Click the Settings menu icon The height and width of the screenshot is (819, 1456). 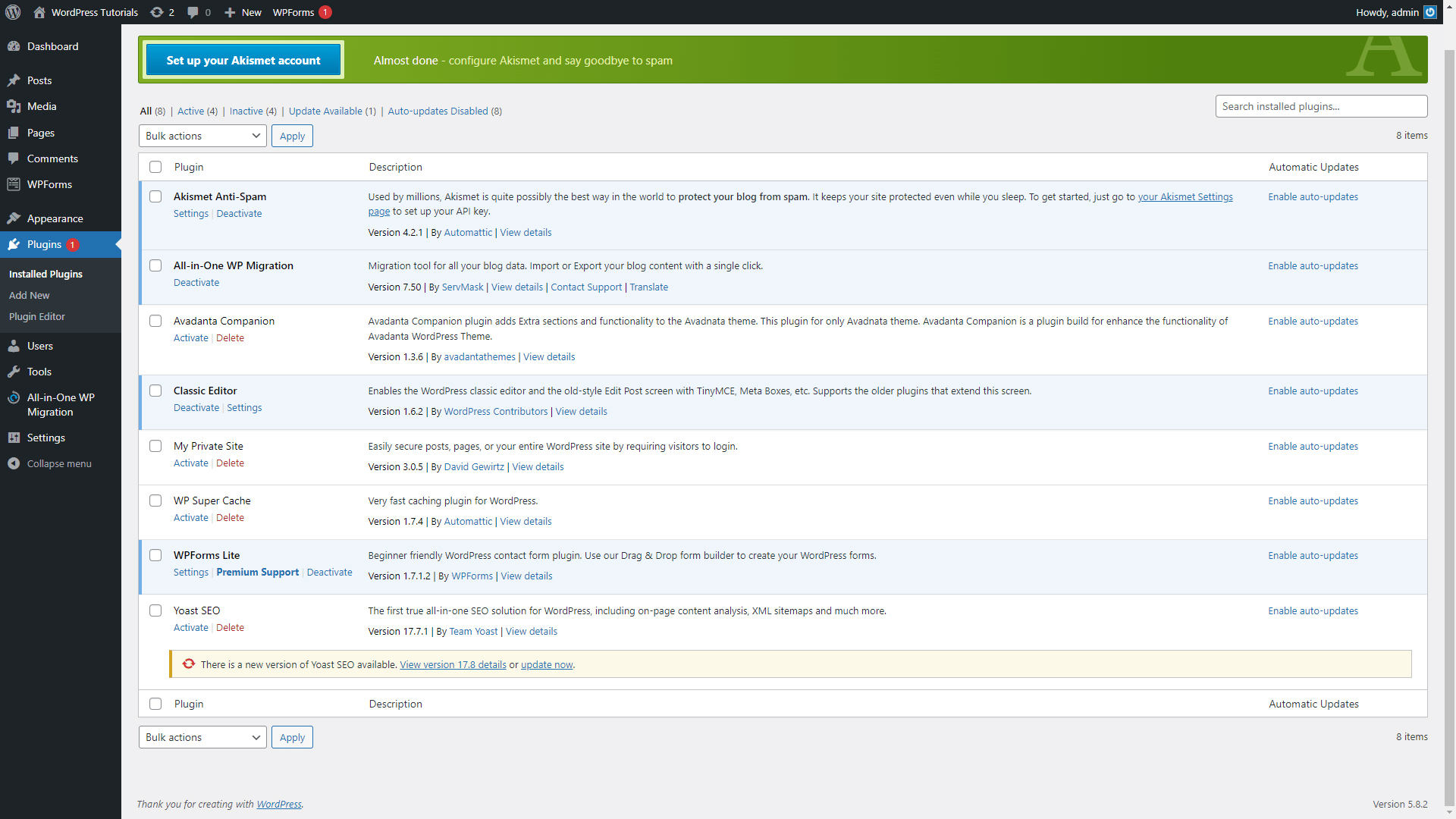point(14,437)
